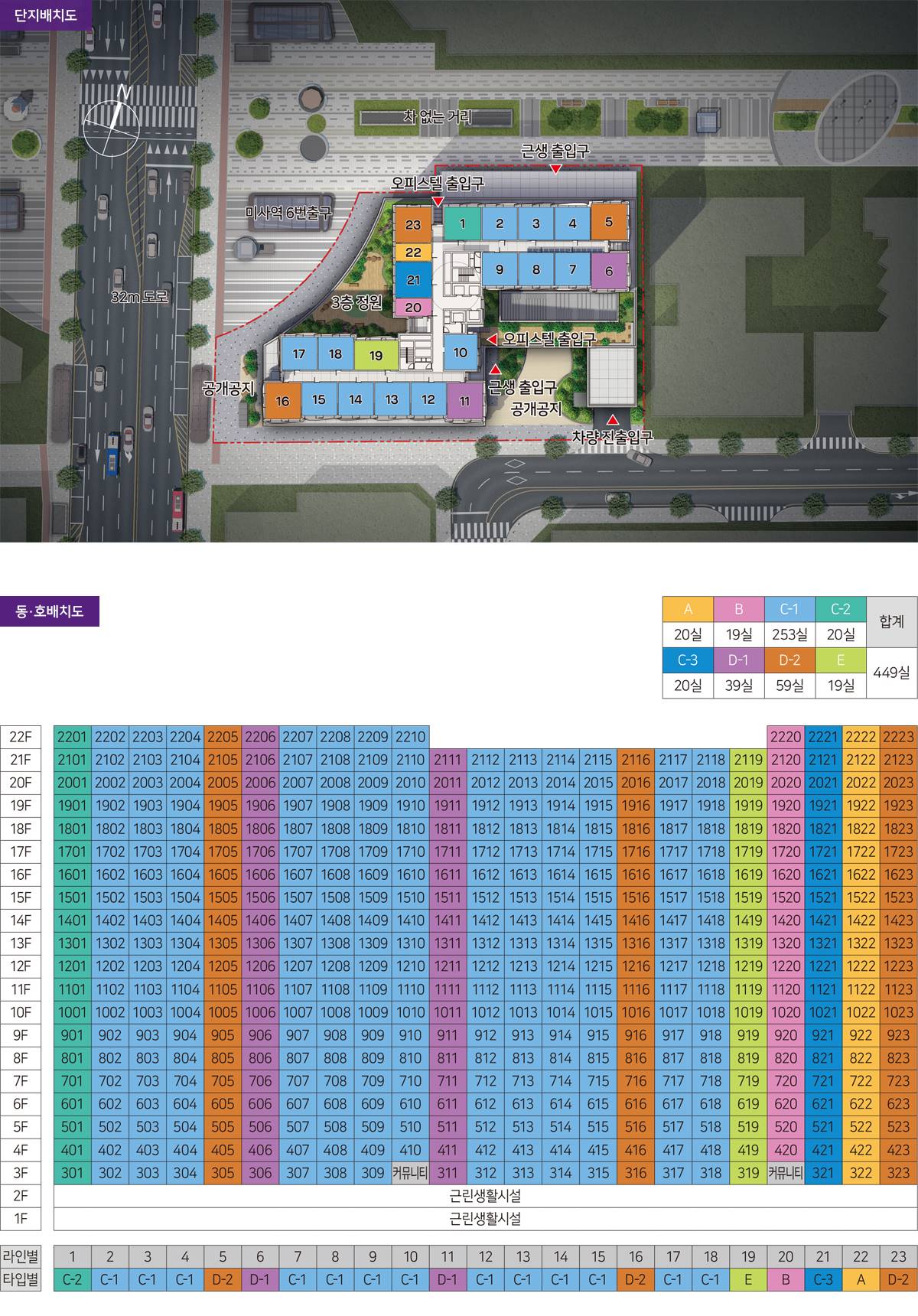Image resolution: width=918 pixels, height=1316 pixels.
Task: Select teal unit 1 on the site plan
Action: click(x=463, y=224)
